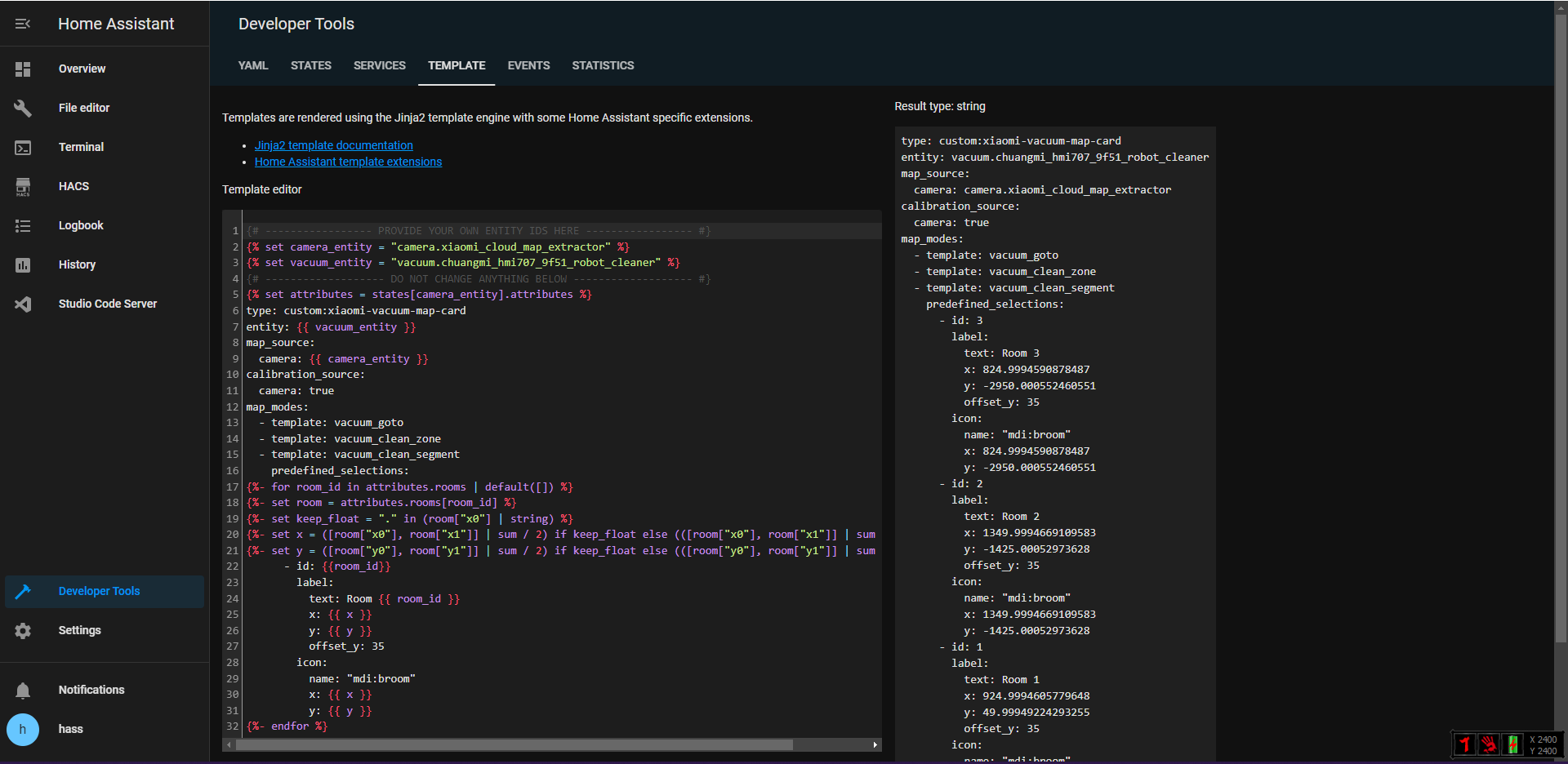
Task: Place cursor on vacuum_entity set line
Action: [x=463, y=263]
